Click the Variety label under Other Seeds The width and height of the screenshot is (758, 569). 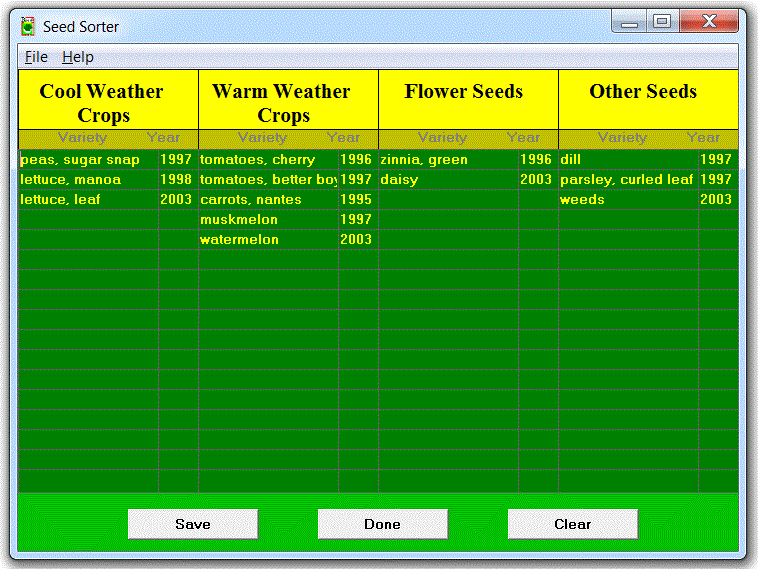(x=622, y=138)
